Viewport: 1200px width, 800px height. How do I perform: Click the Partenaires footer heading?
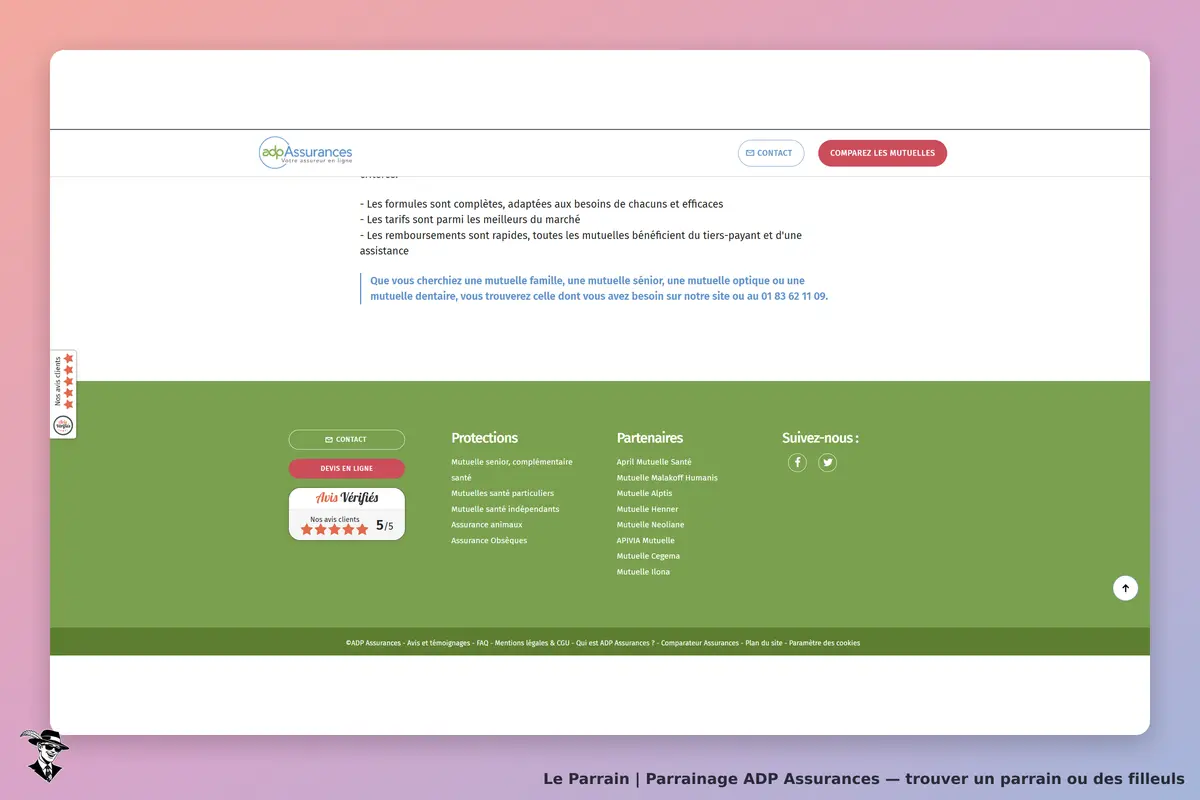click(x=650, y=438)
